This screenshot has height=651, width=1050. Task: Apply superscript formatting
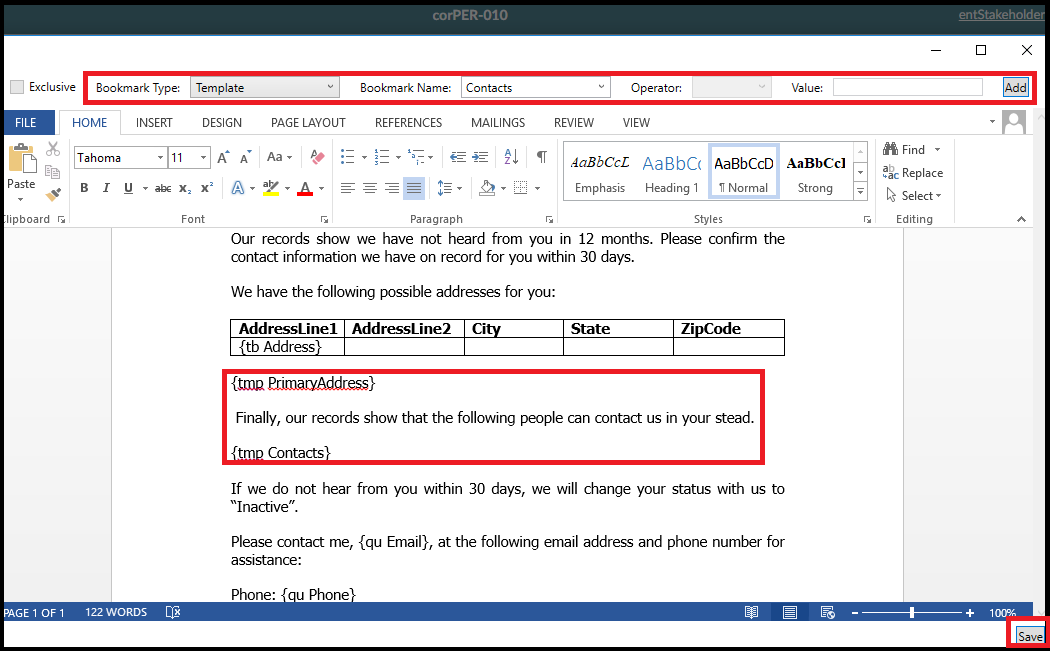(x=207, y=188)
